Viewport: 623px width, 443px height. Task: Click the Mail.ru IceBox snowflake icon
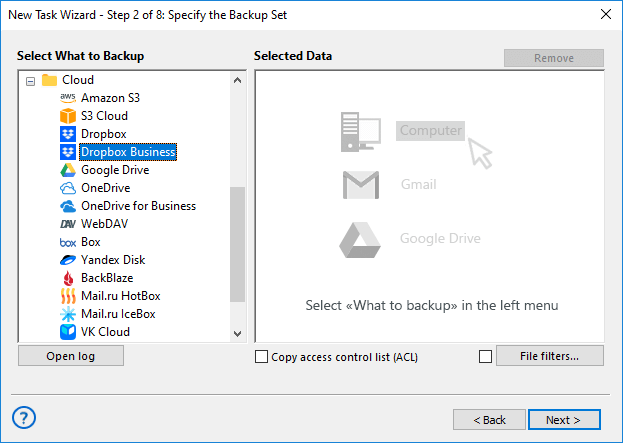tap(68, 314)
